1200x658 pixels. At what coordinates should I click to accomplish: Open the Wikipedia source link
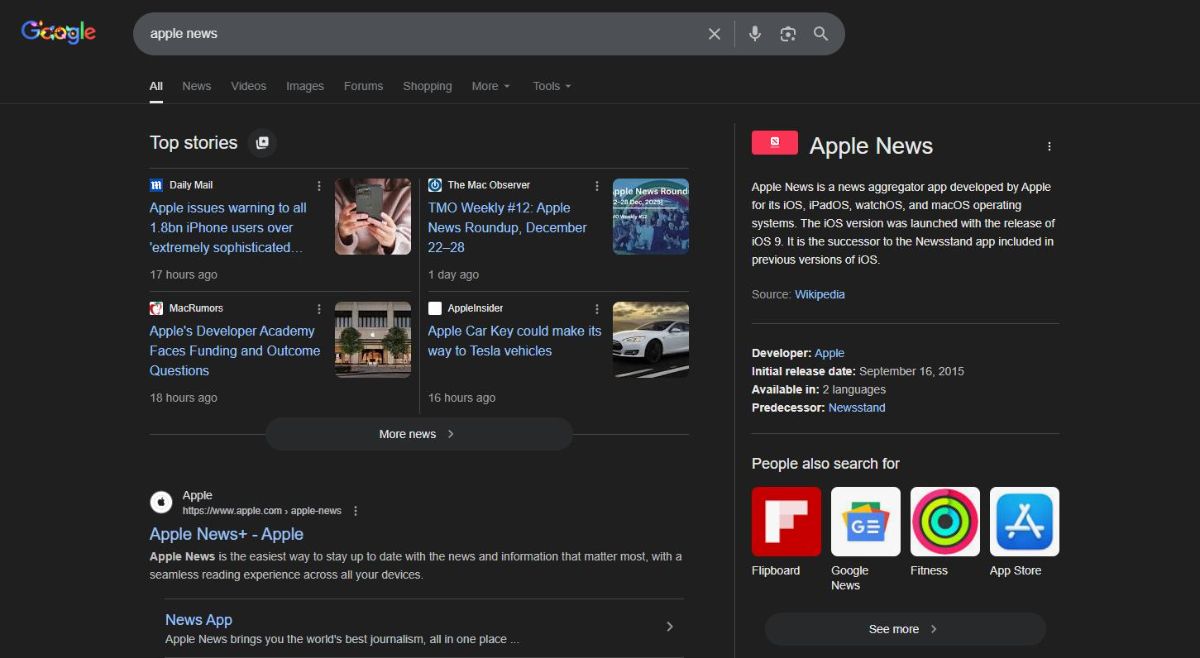click(x=819, y=295)
